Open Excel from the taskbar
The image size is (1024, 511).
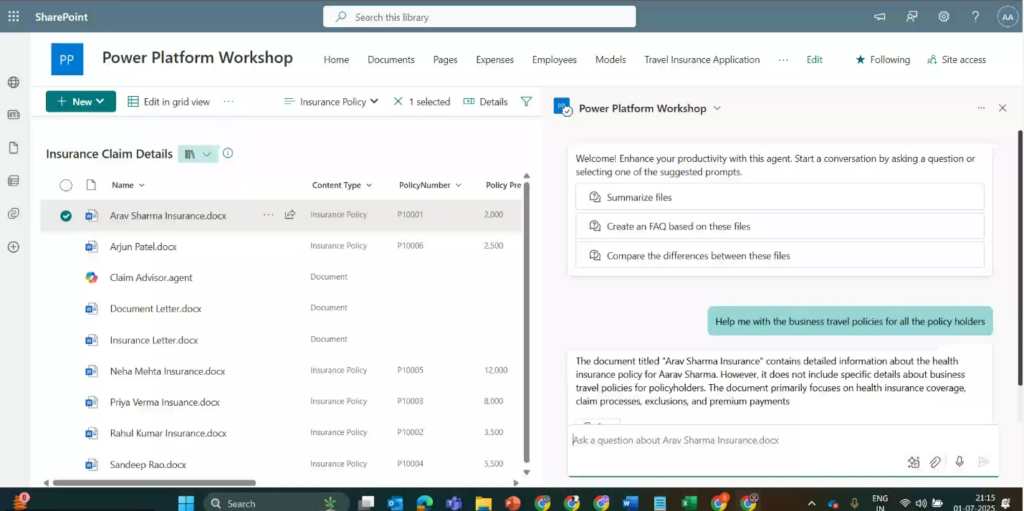[689, 503]
